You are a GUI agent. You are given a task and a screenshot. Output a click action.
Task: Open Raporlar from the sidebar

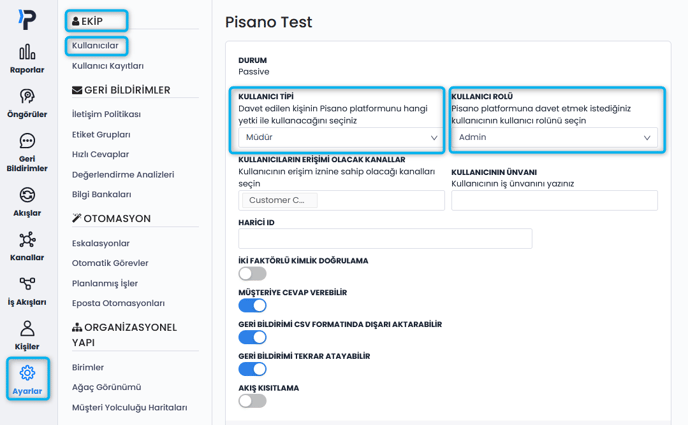point(27,52)
